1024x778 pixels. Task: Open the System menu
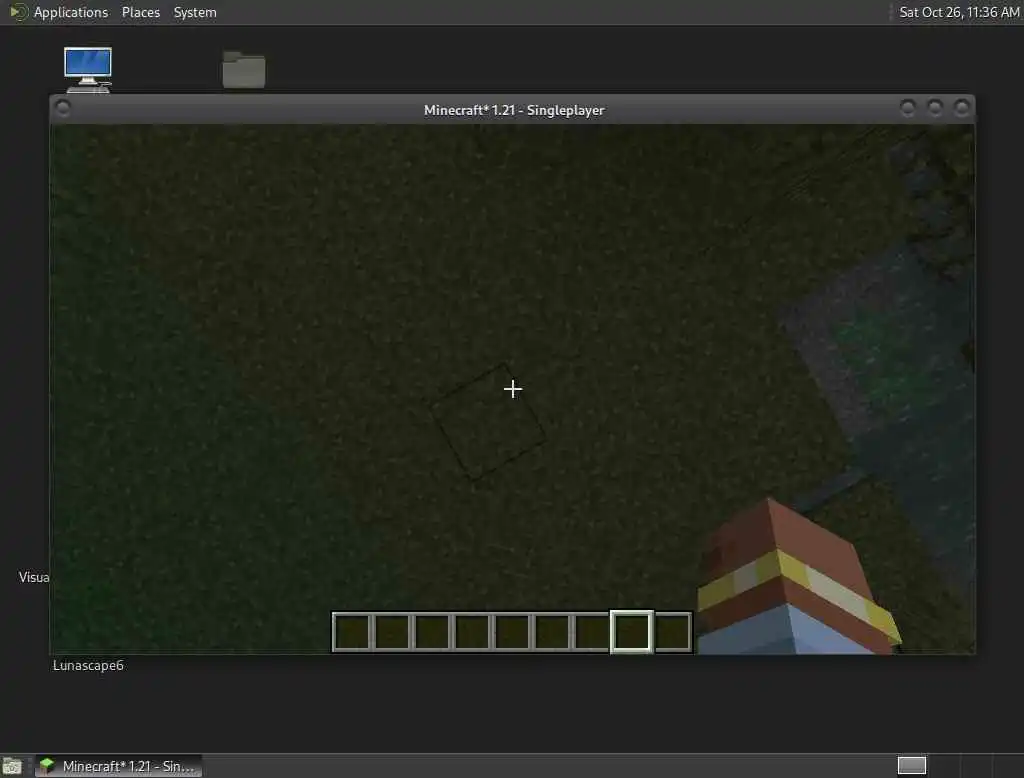click(x=195, y=12)
